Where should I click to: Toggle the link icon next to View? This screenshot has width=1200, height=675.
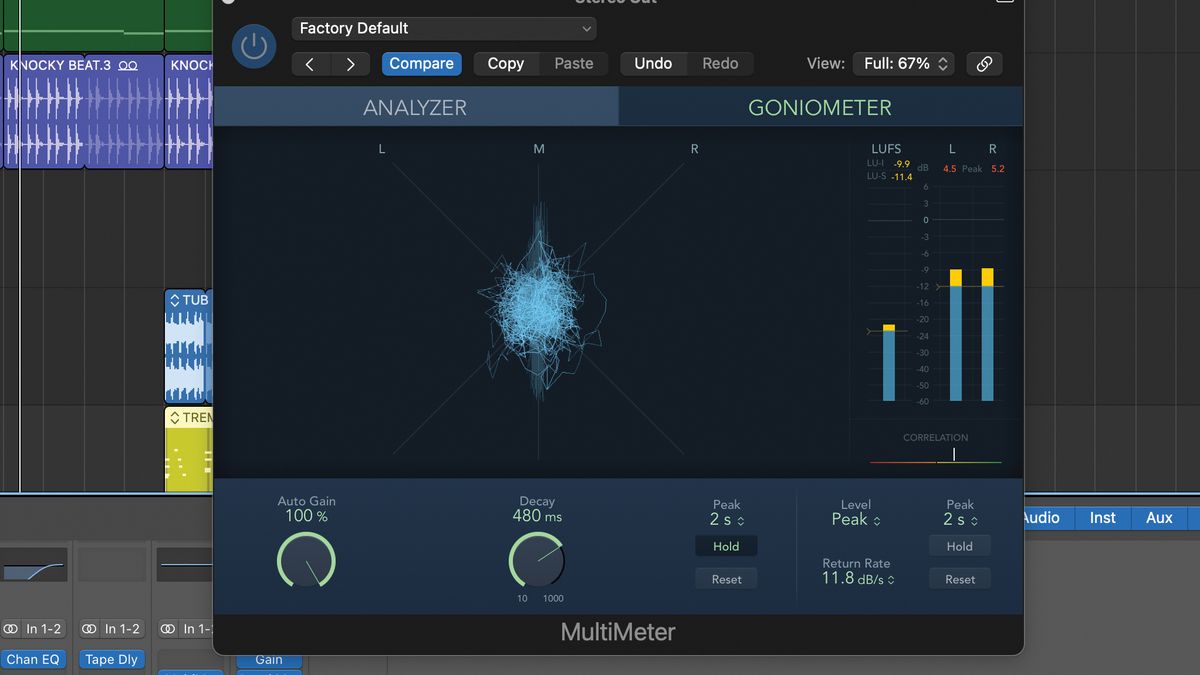click(x=984, y=63)
